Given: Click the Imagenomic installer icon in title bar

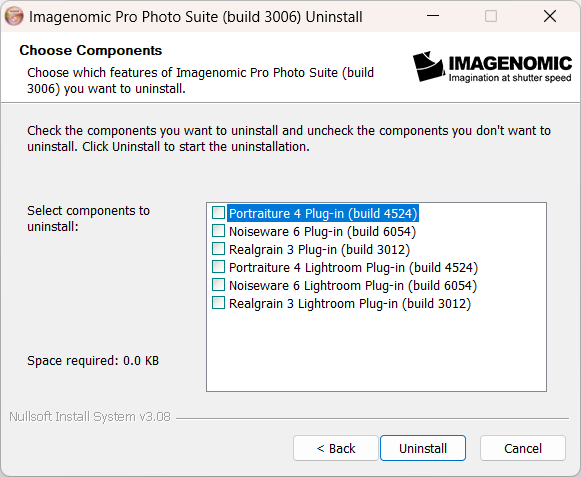Looking at the screenshot, I should 14,16.
